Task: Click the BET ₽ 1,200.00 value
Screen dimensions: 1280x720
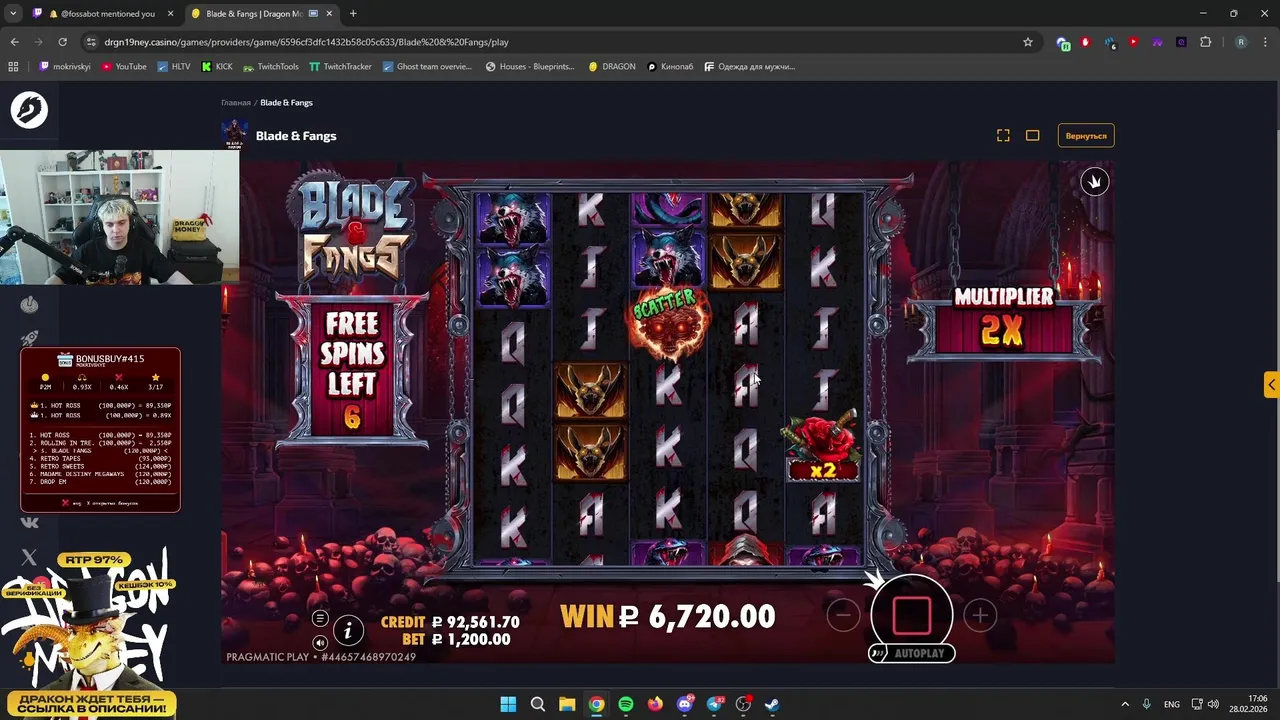Action: (456, 639)
